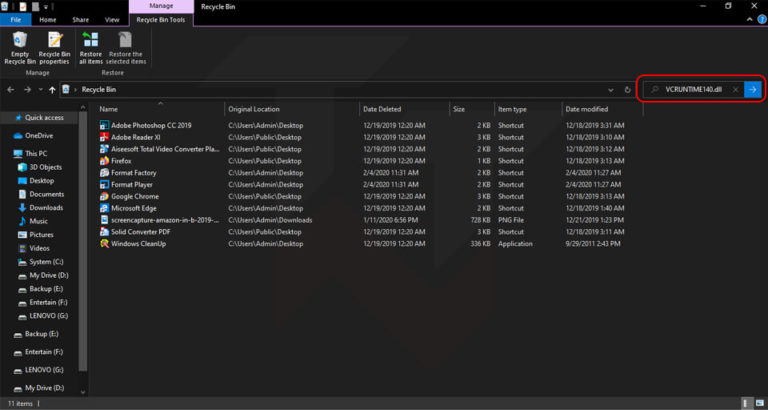The width and height of the screenshot is (768, 410).
Task: Select Adobe Photoshop CC 2019 shortcut
Action: coord(151,125)
